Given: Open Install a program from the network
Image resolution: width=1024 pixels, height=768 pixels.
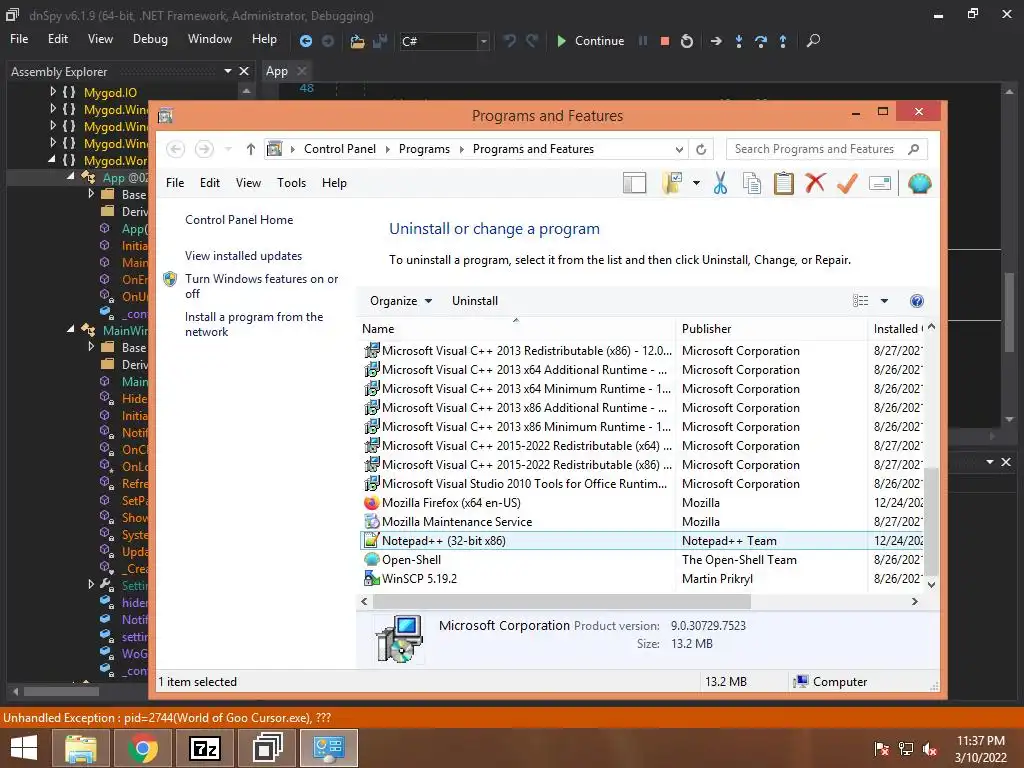Looking at the screenshot, I should [x=254, y=324].
